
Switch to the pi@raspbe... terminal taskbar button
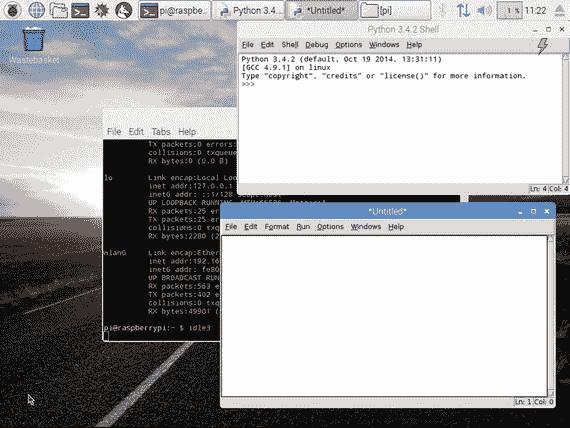click(174, 11)
